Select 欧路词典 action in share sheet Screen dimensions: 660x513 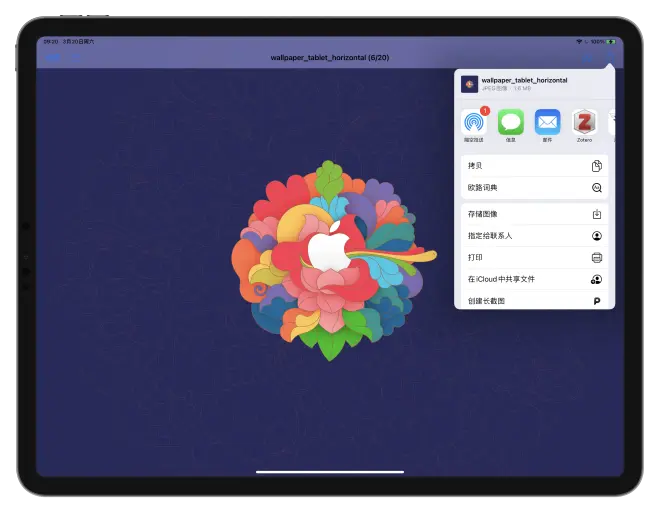click(x=534, y=188)
